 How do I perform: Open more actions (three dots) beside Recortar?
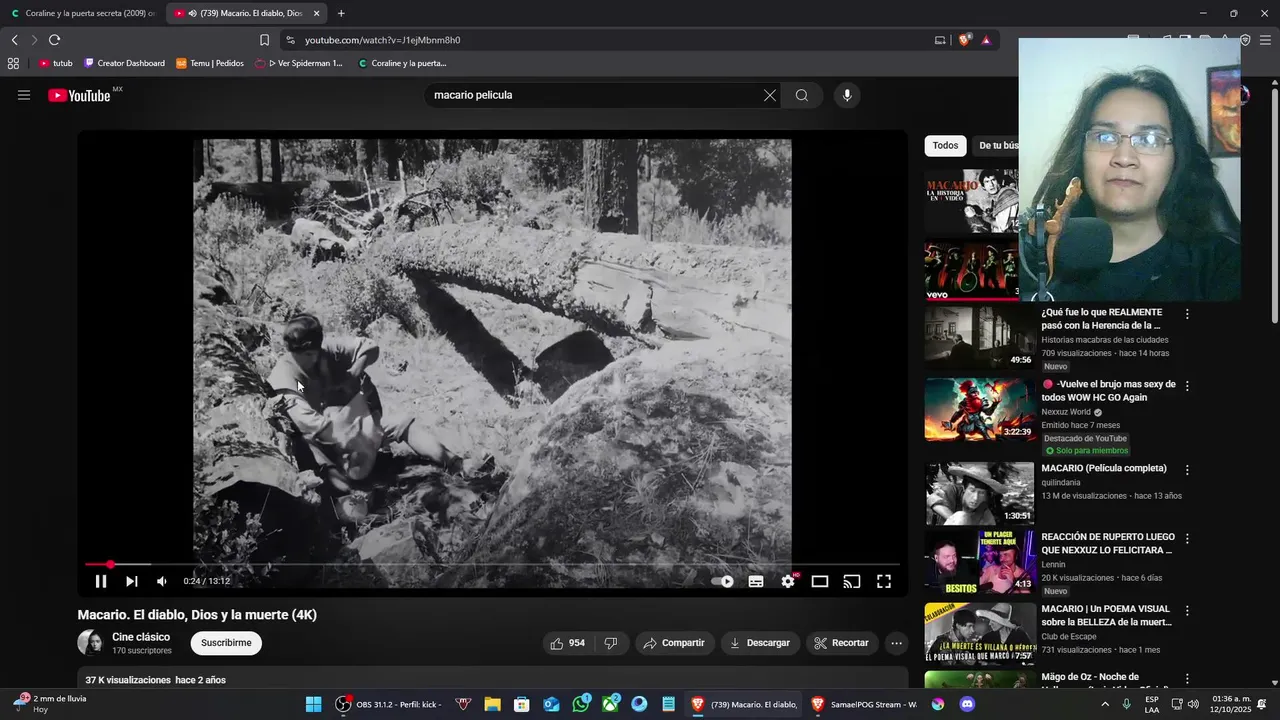tap(897, 643)
